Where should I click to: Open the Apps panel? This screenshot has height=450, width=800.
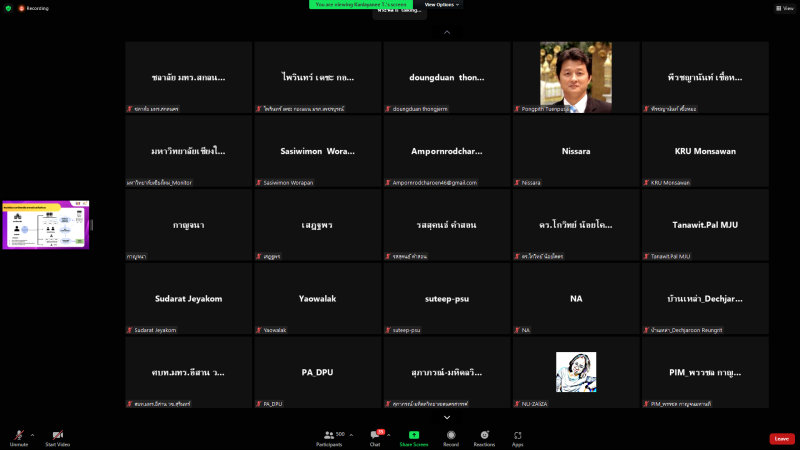(x=518, y=436)
